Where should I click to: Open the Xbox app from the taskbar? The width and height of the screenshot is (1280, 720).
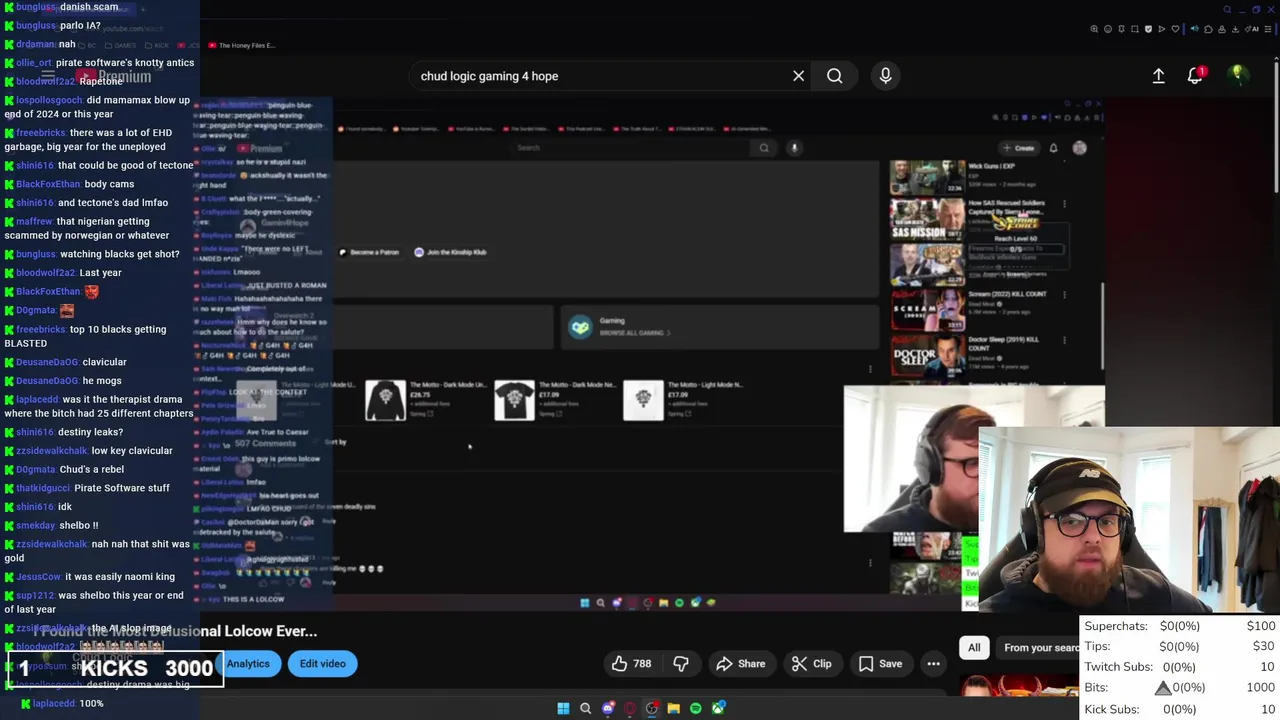[x=718, y=708]
